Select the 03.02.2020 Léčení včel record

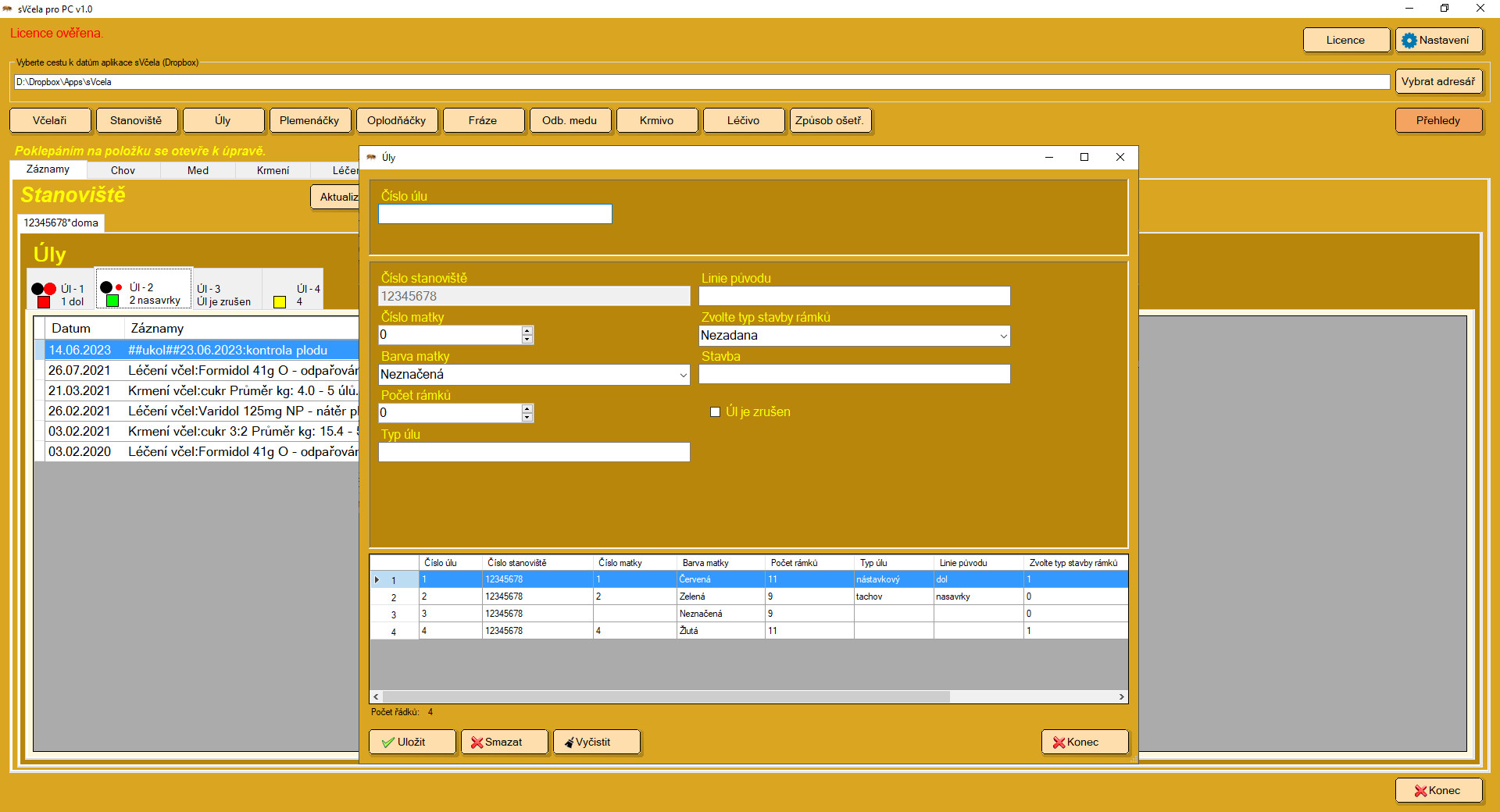pyautogui.click(x=197, y=451)
